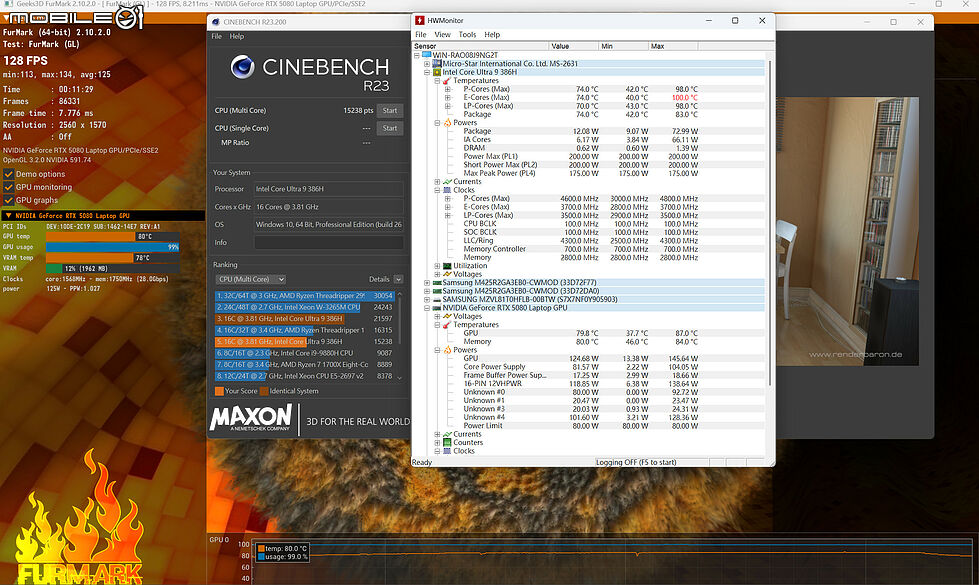Open HWMonitor Help menu

492,34
